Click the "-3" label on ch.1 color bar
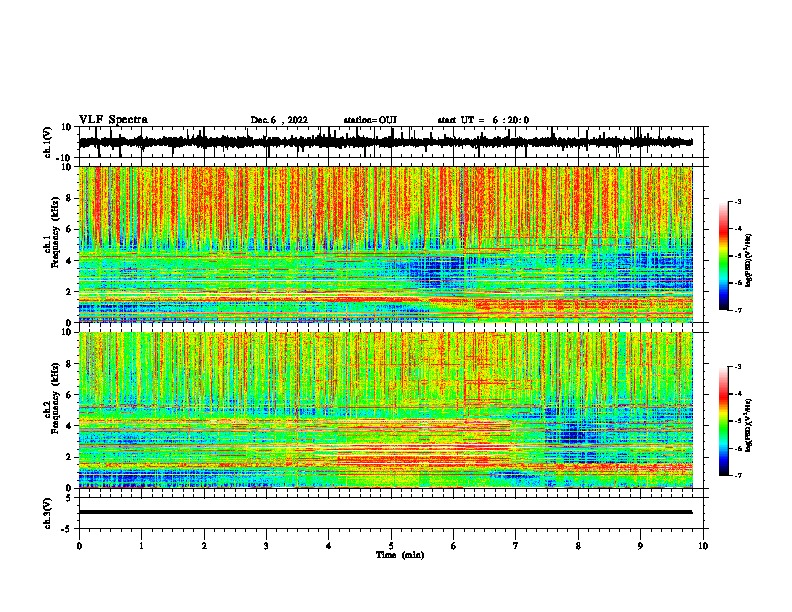 point(737,201)
